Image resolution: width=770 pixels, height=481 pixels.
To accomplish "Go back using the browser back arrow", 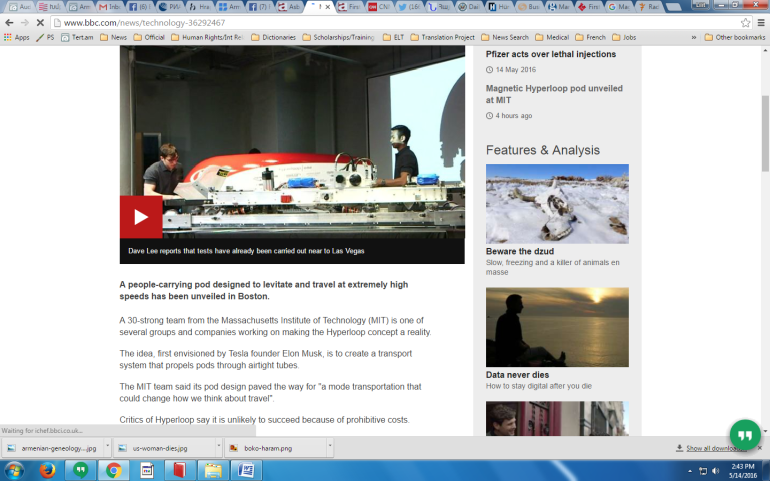I will (9, 23).
